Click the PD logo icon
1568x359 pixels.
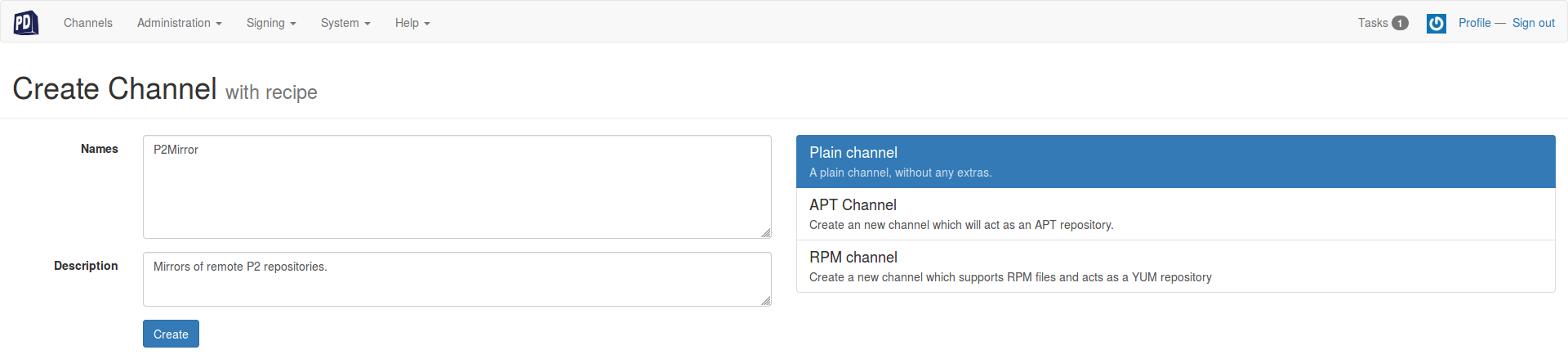coord(26,23)
